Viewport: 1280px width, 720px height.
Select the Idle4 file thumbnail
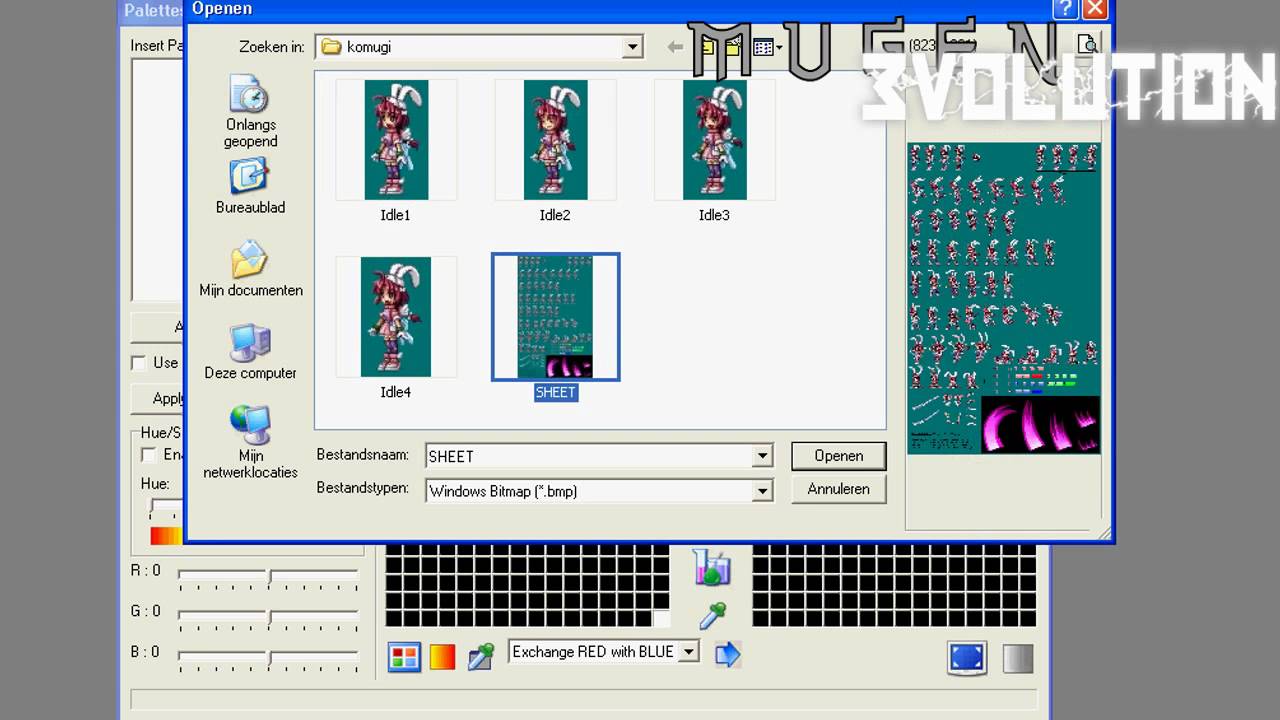(396, 317)
